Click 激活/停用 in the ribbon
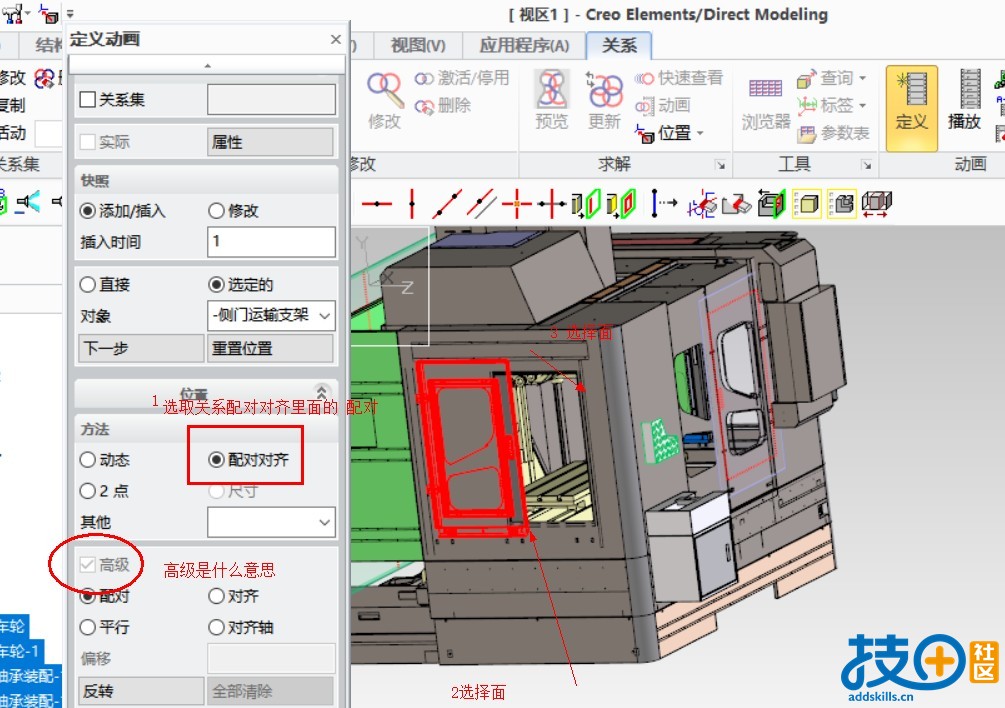The image size is (1005, 708). (461, 78)
